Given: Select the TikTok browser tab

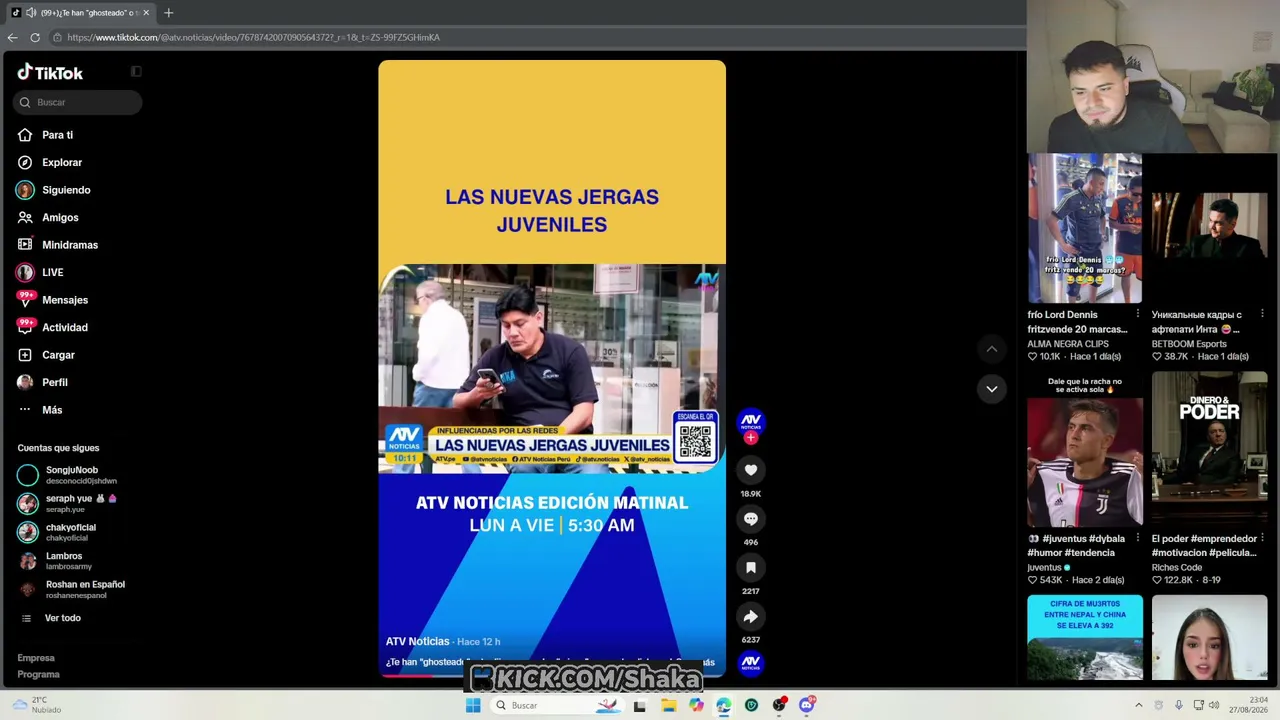Looking at the screenshot, I should tap(80, 13).
